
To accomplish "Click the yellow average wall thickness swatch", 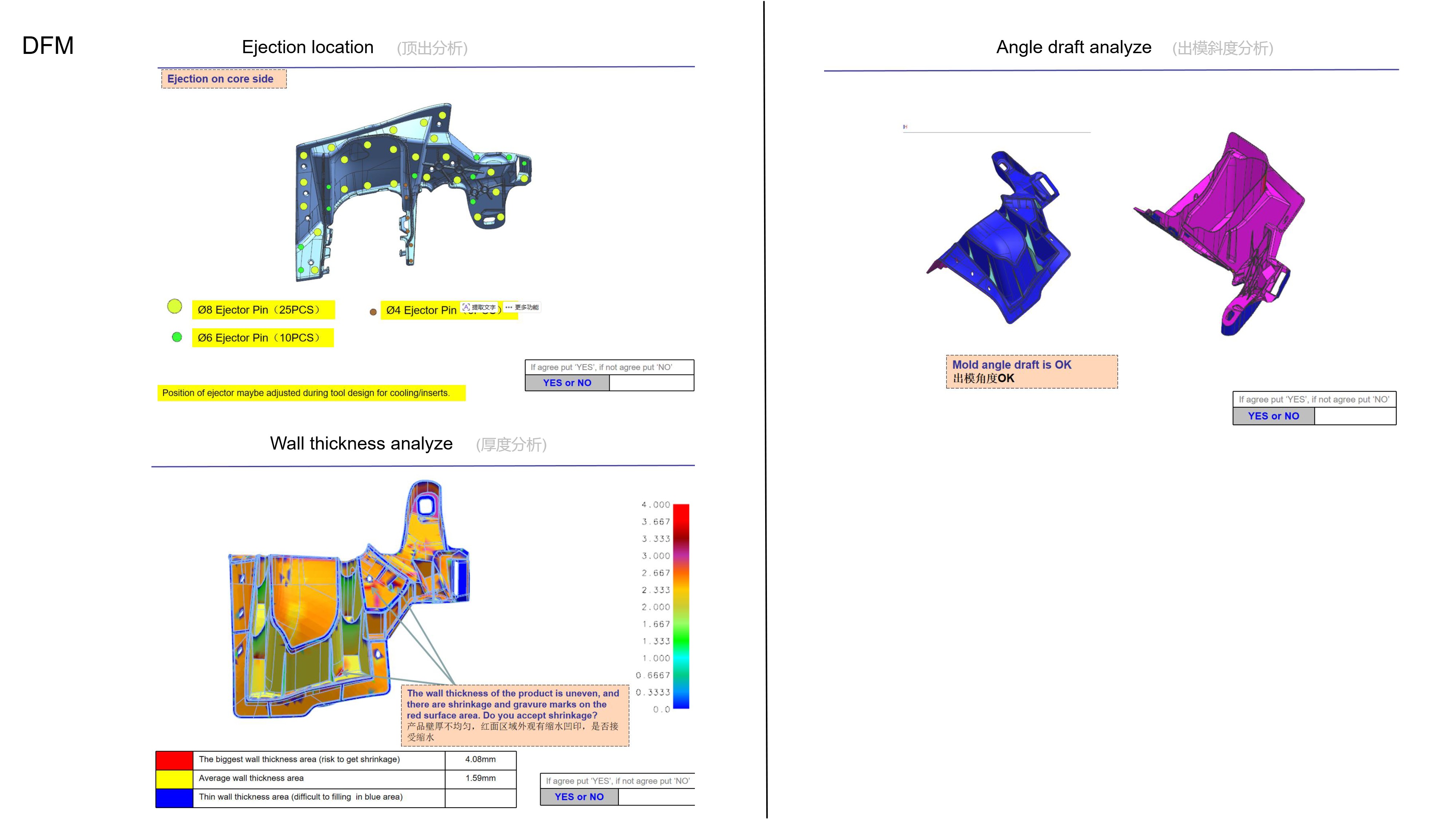I will tap(175, 779).
